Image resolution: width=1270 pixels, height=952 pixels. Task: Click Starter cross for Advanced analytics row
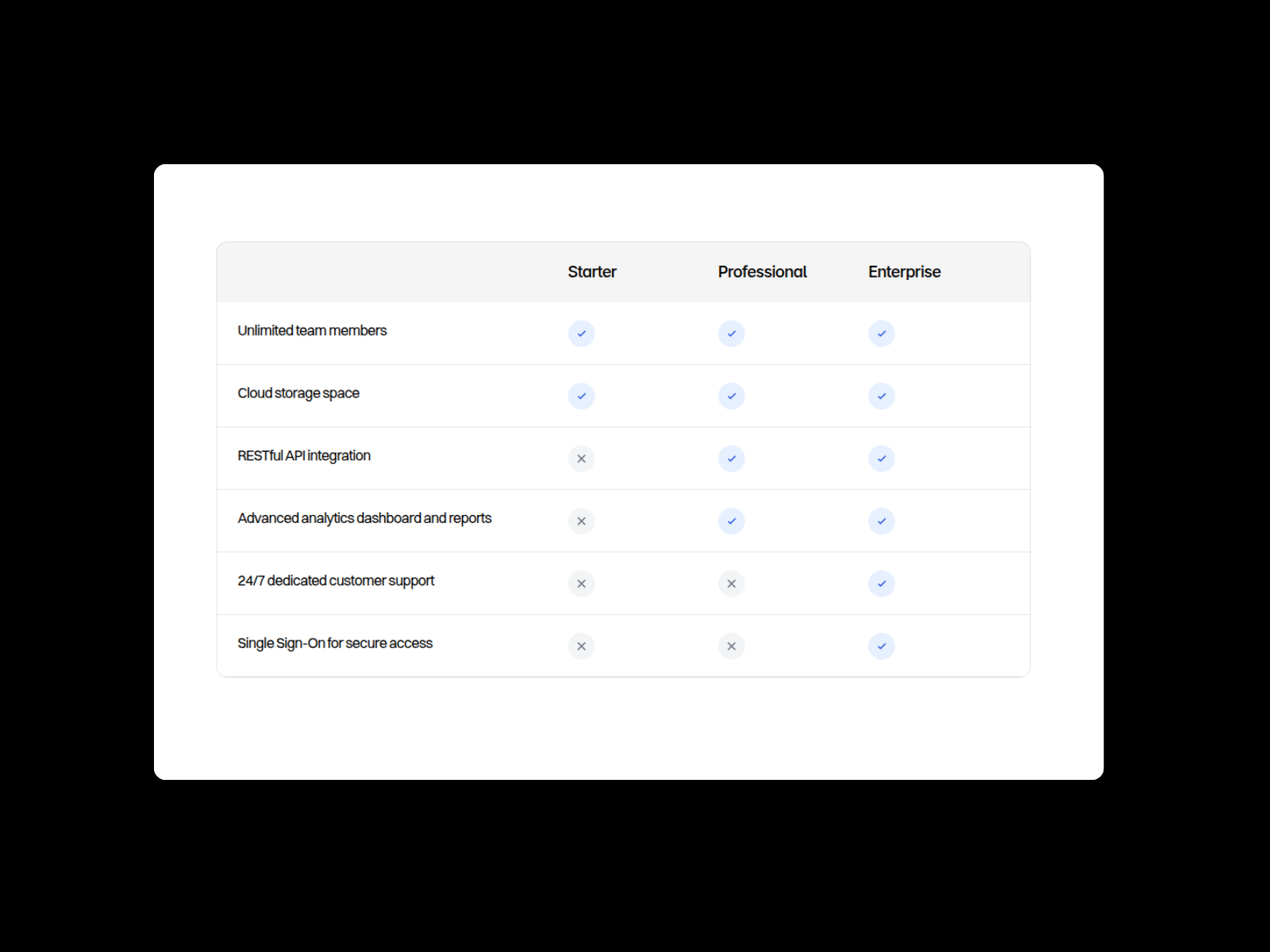[581, 521]
